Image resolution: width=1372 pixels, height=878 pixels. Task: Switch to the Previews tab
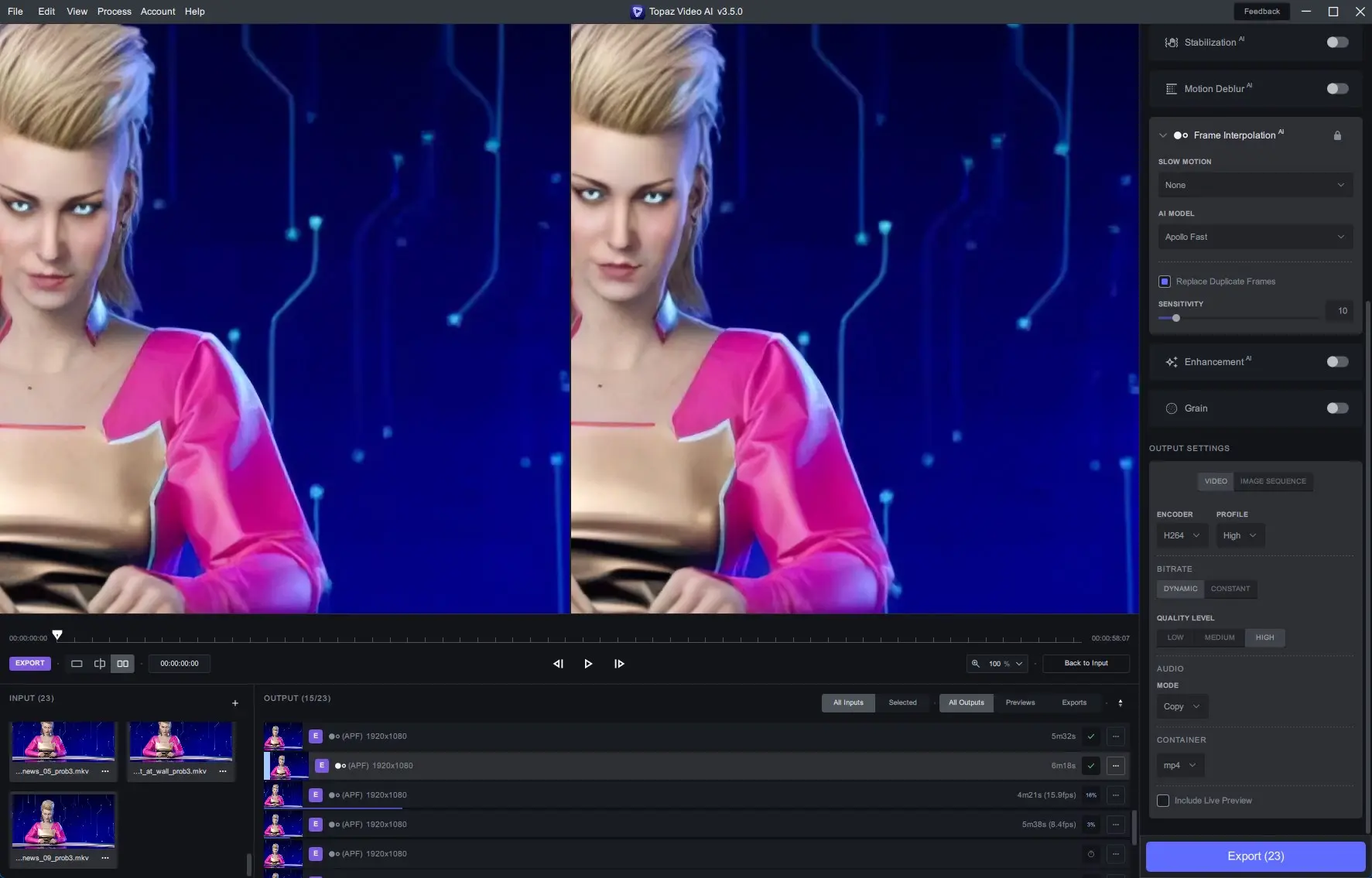coord(1020,703)
